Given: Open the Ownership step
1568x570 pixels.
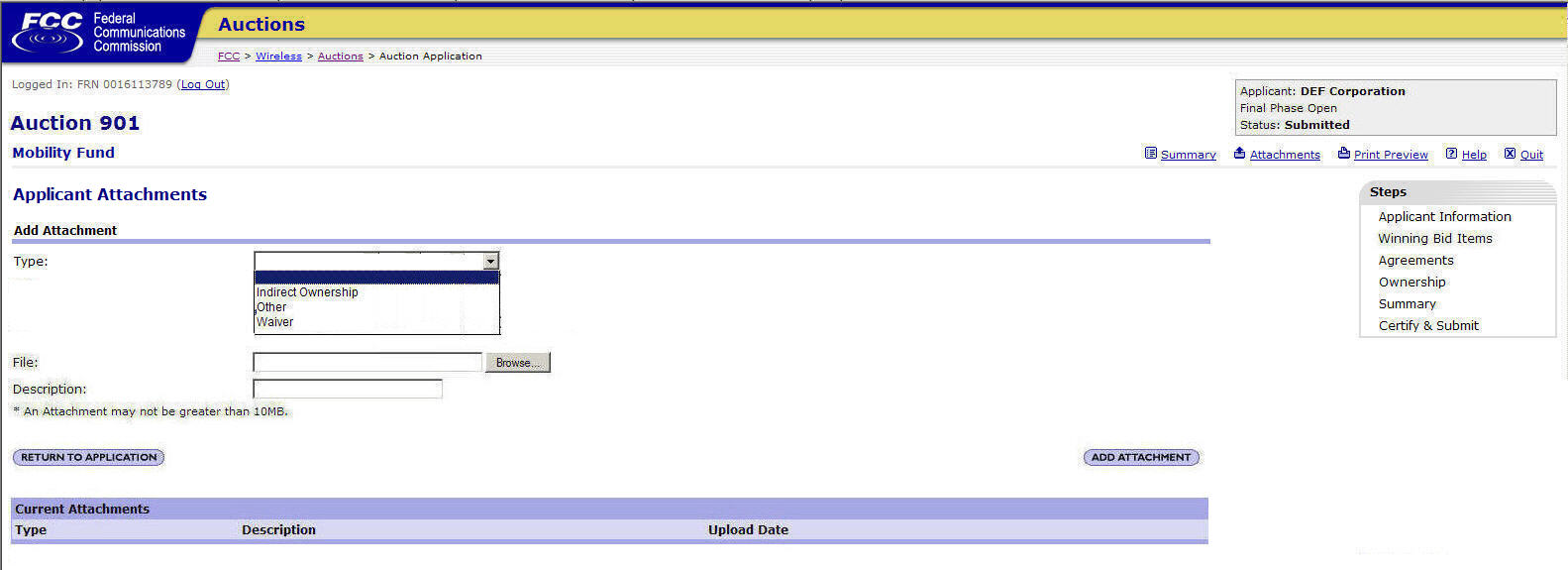Looking at the screenshot, I should tap(1411, 282).
